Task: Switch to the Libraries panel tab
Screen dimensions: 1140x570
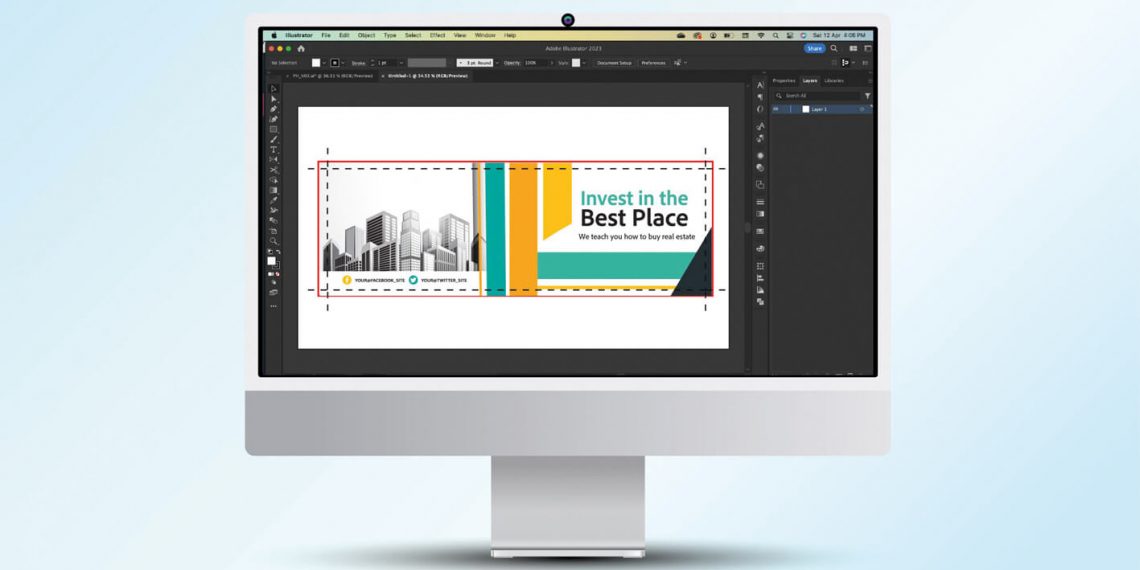Action: point(834,81)
